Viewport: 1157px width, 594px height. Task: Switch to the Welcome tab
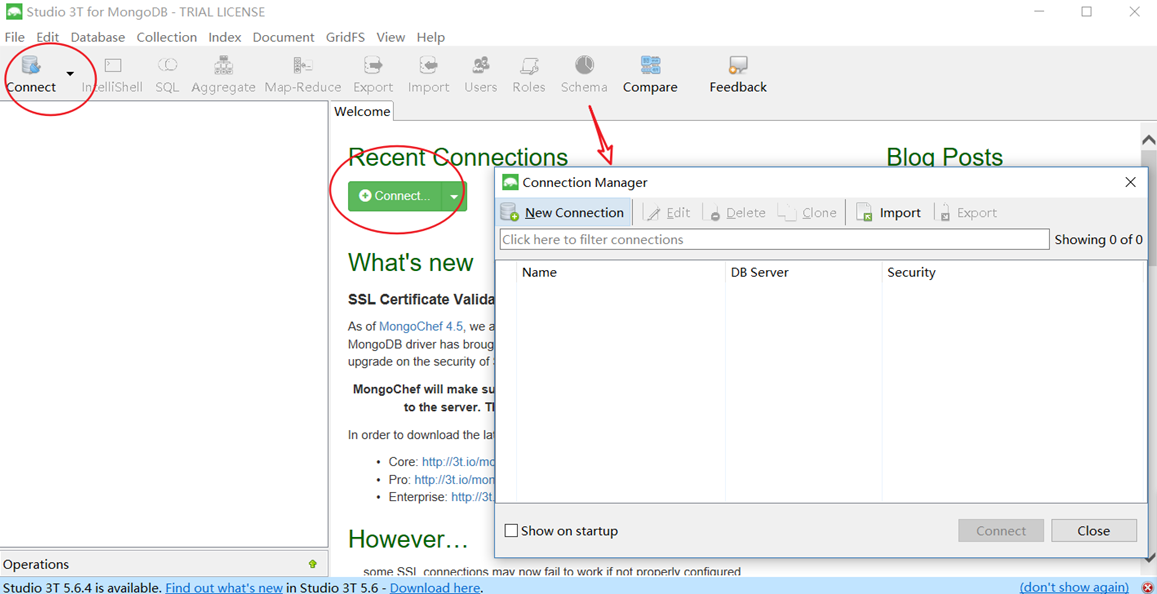pyautogui.click(x=361, y=111)
